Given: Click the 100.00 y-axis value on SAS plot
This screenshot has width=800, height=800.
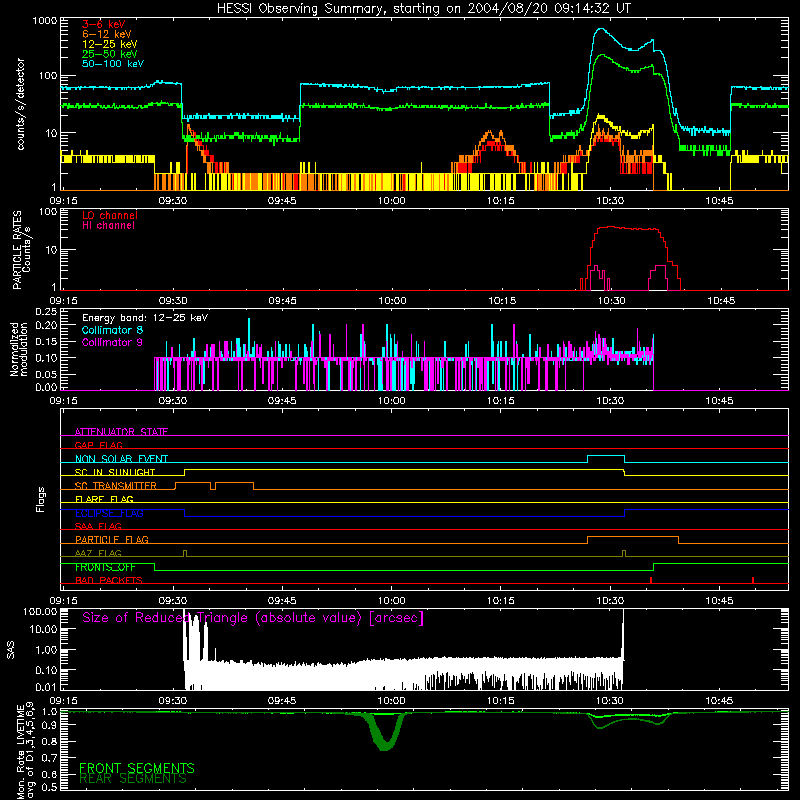Looking at the screenshot, I should click(x=40, y=611).
